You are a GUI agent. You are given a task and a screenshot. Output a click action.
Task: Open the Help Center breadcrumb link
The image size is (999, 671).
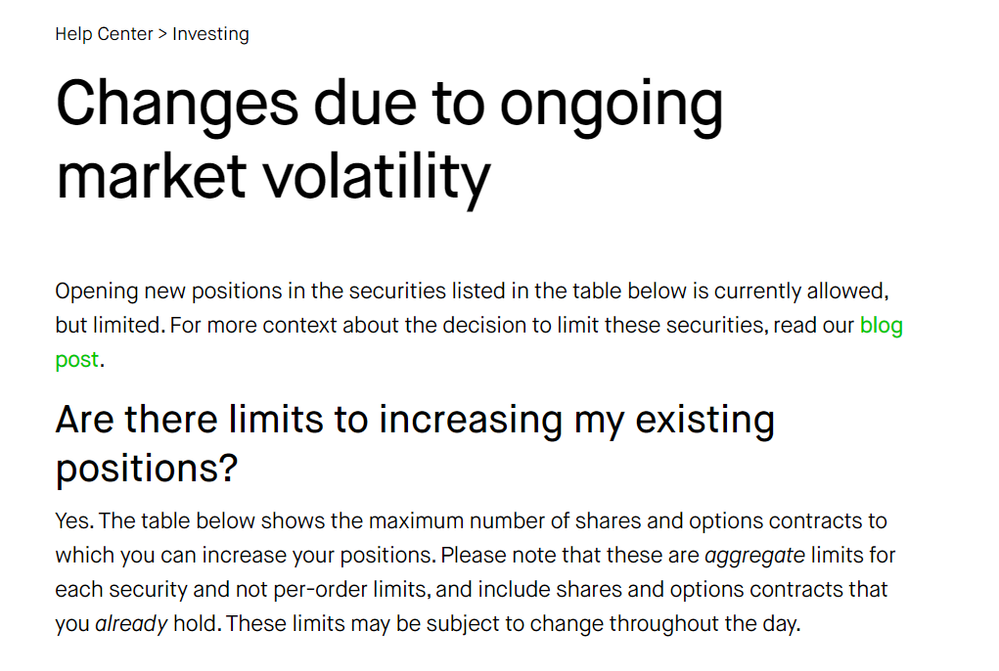pyautogui.click(x=104, y=34)
